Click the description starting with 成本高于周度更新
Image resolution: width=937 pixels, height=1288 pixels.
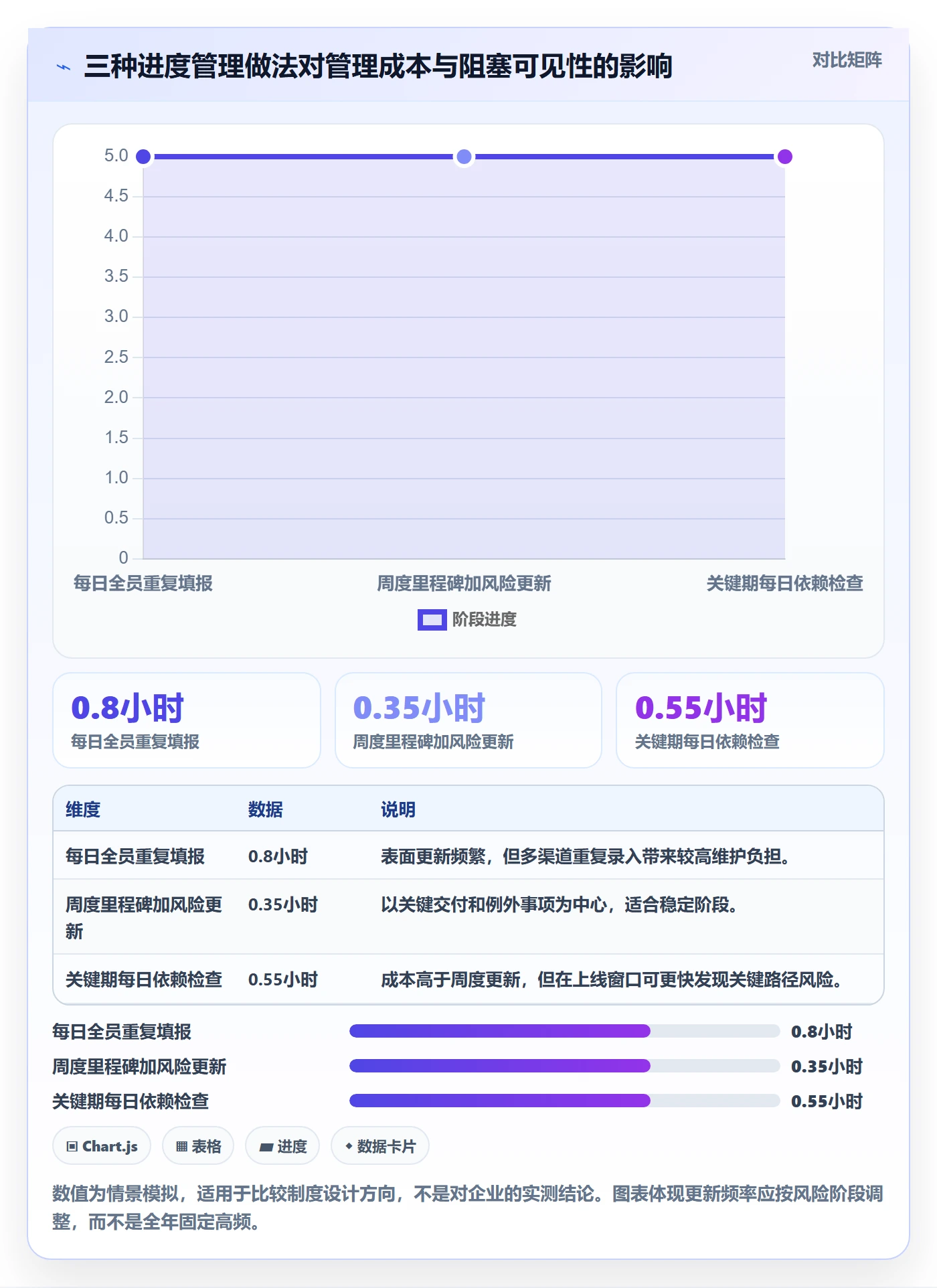tap(612, 980)
